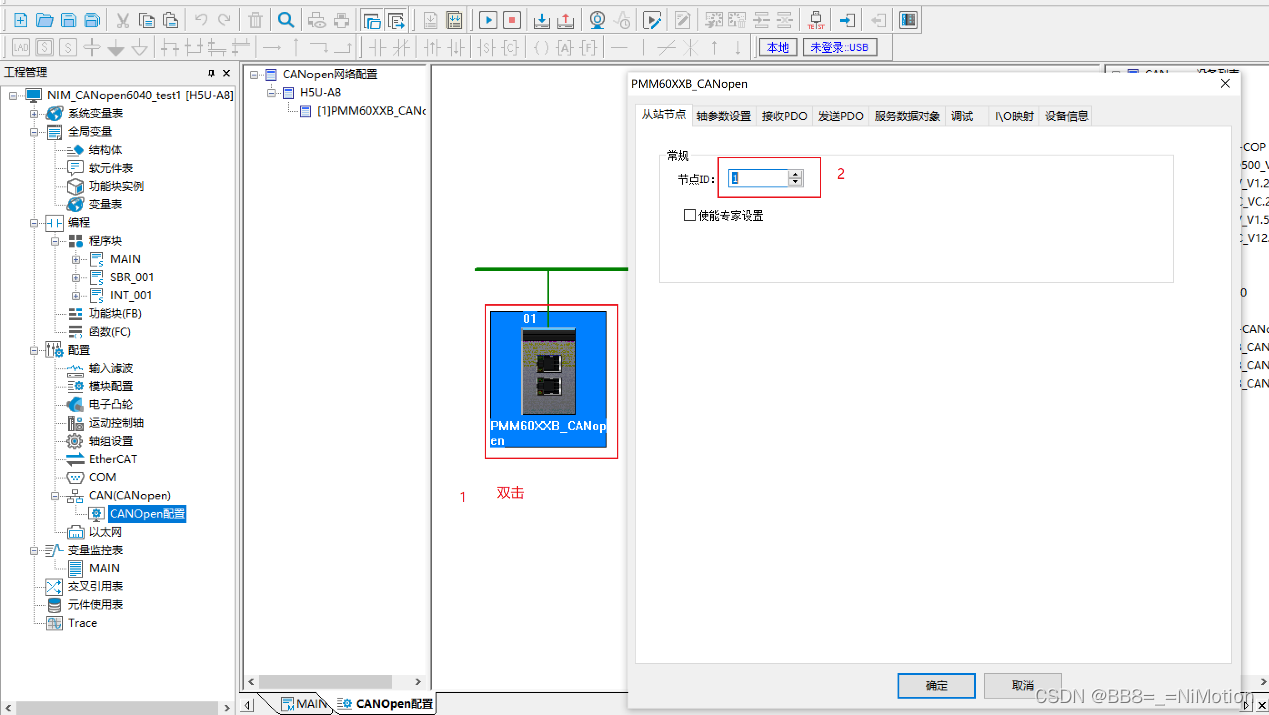Image resolution: width=1269 pixels, height=715 pixels.
Task: Select 电子凸轮 in the project tree
Action: click(110, 404)
